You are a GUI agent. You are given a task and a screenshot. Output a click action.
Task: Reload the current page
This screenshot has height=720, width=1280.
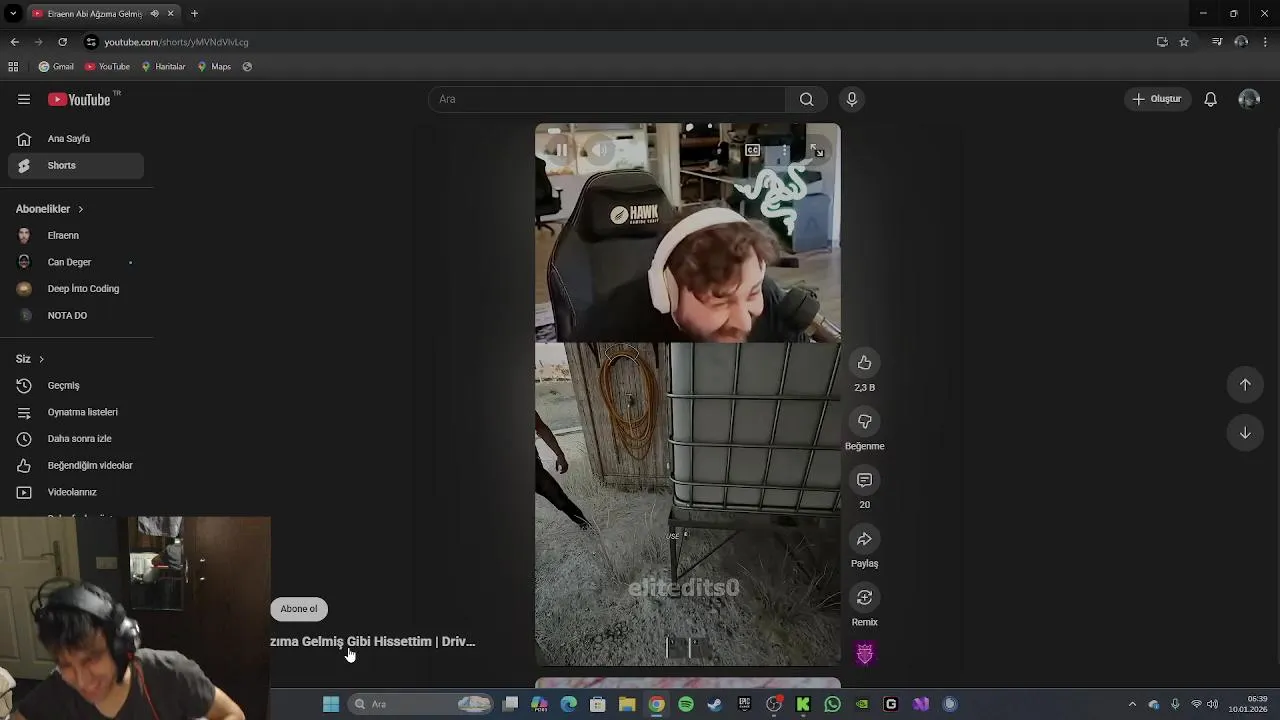click(62, 42)
